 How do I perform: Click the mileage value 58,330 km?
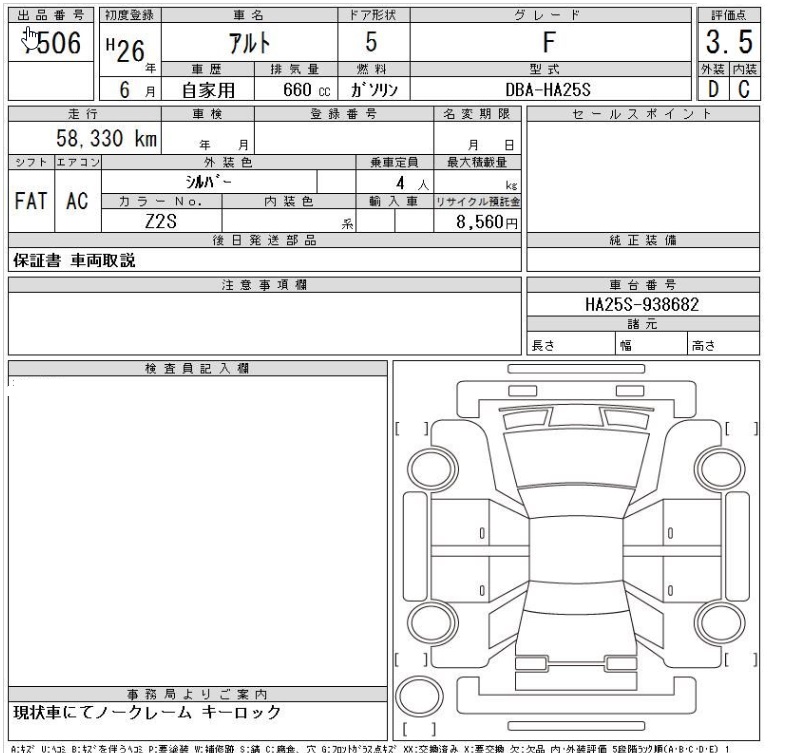click(x=106, y=139)
